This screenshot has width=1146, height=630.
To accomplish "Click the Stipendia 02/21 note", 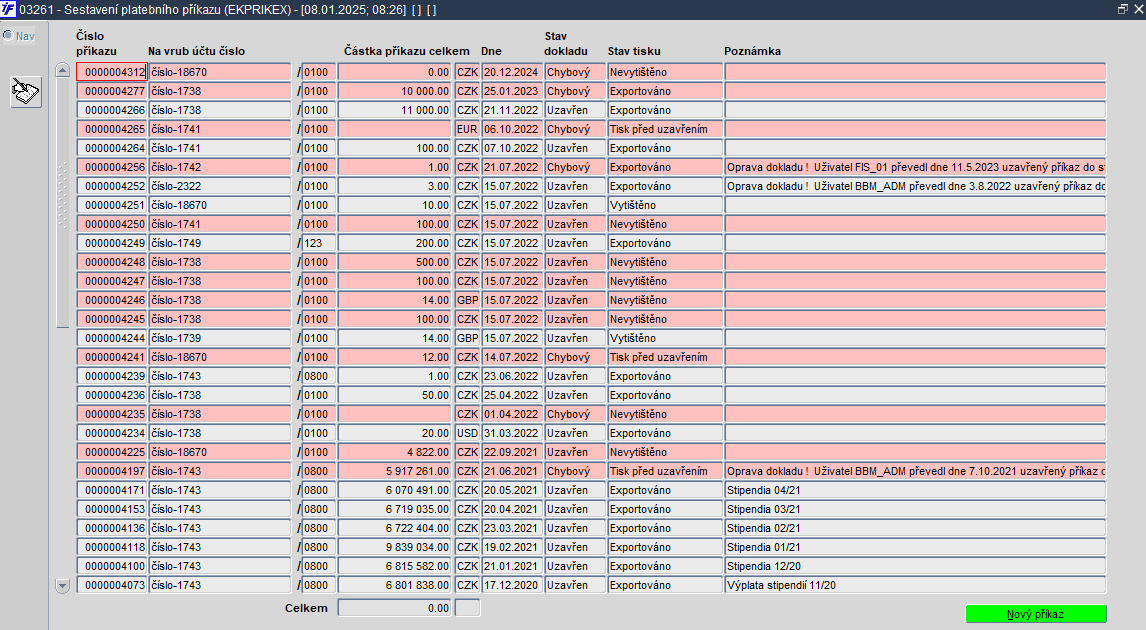I will (x=915, y=528).
